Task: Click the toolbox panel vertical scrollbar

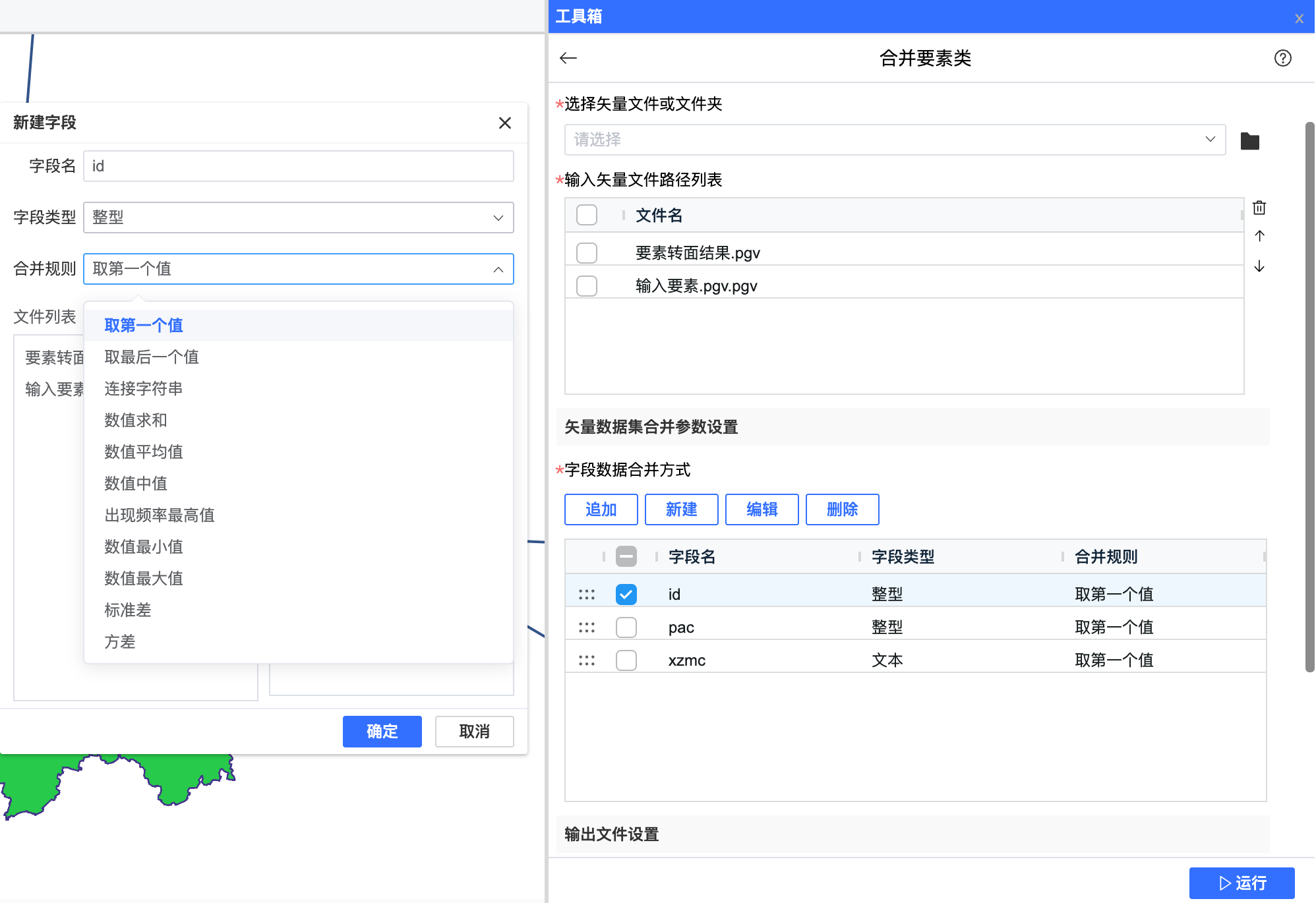Action: click(1309, 397)
